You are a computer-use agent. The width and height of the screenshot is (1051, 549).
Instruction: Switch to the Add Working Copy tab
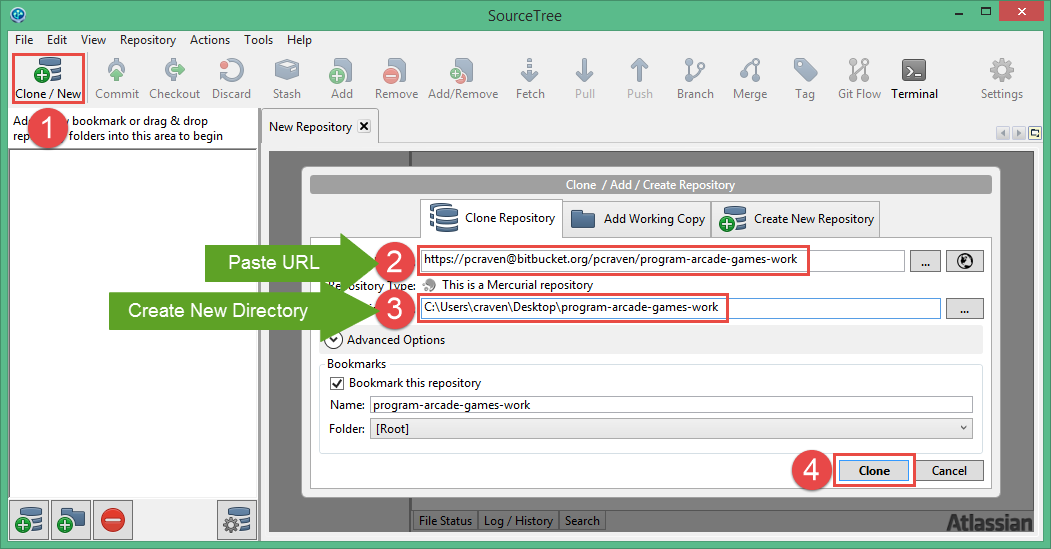pyautogui.click(x=637, y=219)
